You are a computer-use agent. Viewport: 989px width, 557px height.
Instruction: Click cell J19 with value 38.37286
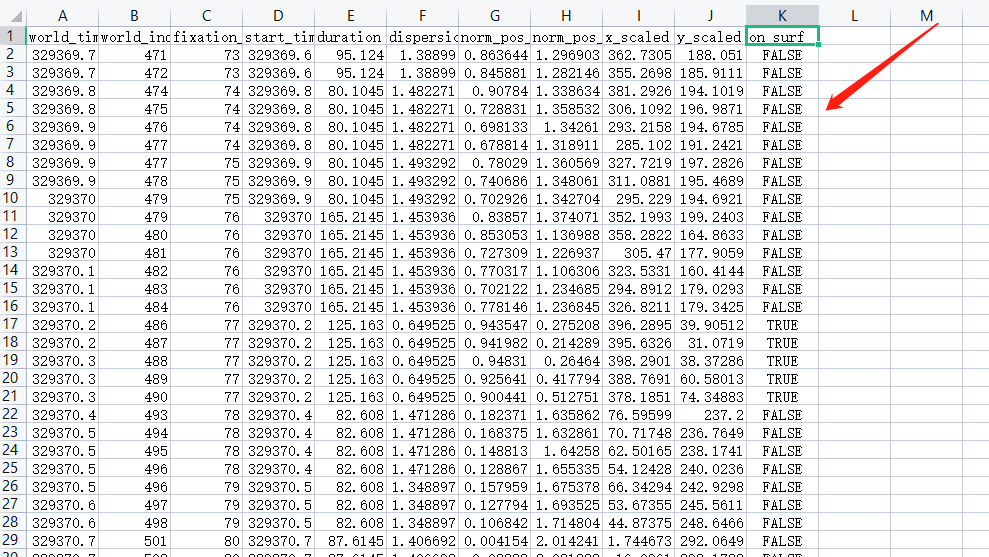pyautogui.click(x=710, y=361)
